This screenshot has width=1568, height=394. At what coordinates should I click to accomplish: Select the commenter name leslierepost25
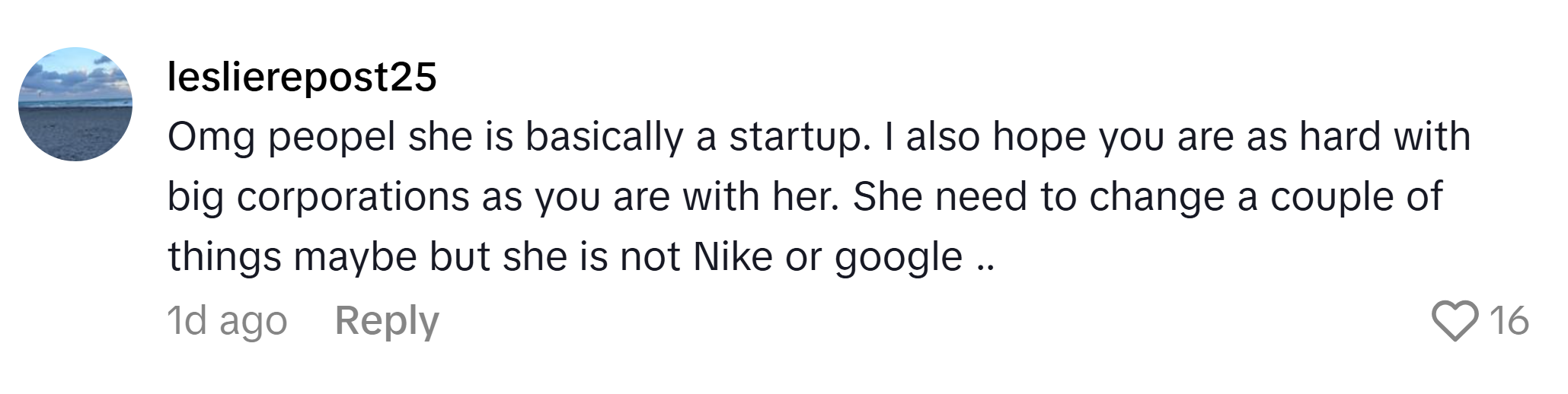point(302,77)
